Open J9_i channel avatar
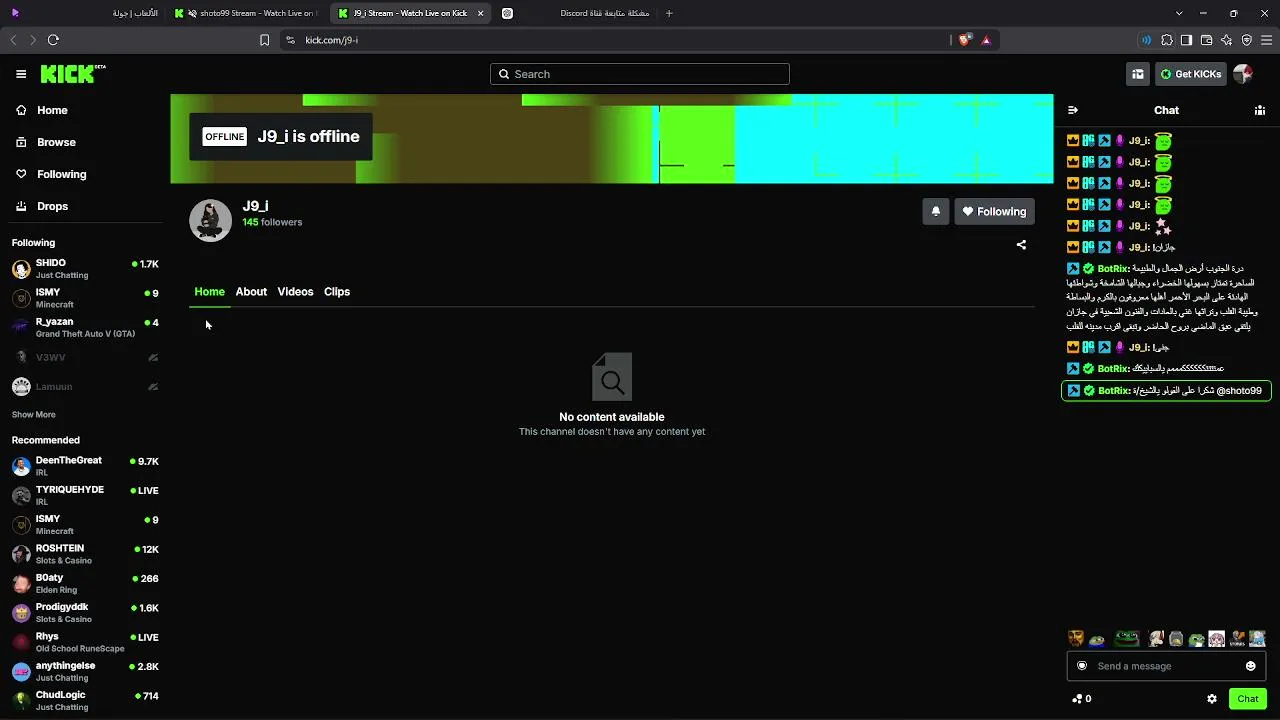This screenshot has width=1280, height=720. [210, 221]
